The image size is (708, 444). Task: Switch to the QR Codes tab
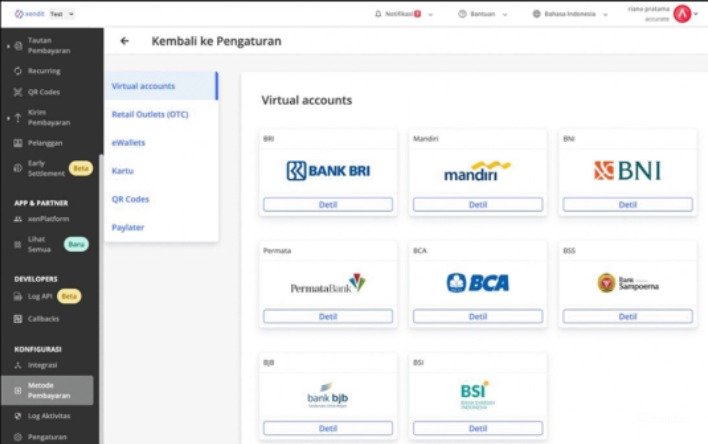coord(161,199)
